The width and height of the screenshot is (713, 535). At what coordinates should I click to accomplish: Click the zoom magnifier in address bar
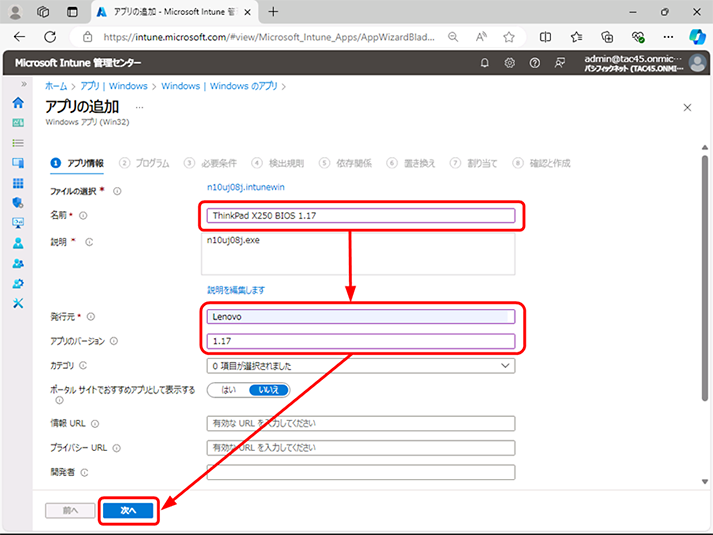(x=453, y=37)
